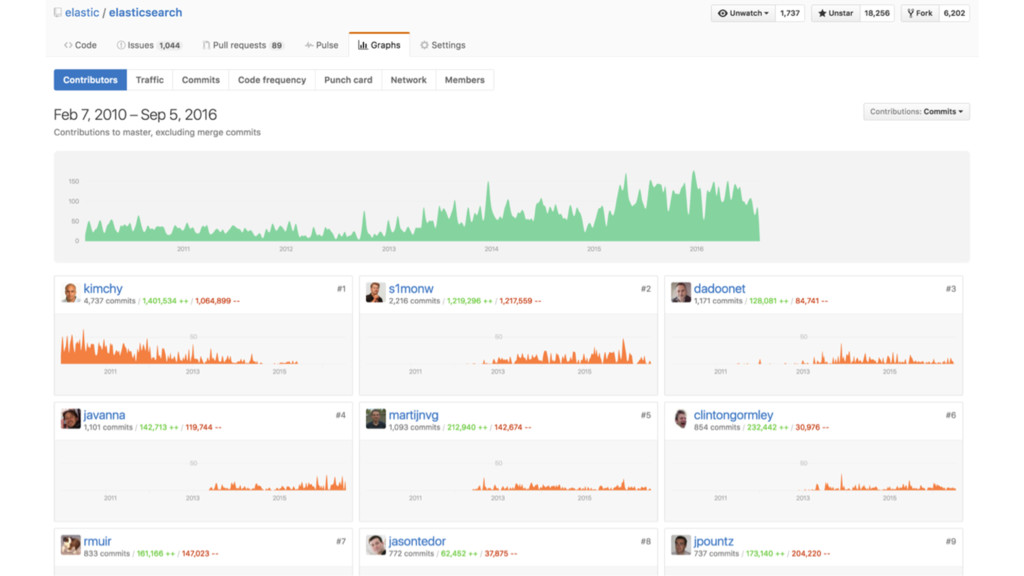Click the stargazers count 18,256
Viewport: 1024px width, 576px height.
coord(876,13)
